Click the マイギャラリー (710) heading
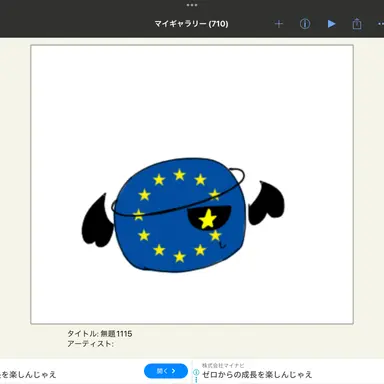Viewport: 384px width, 384px height. pyautogui.click(x=191, y=24)
